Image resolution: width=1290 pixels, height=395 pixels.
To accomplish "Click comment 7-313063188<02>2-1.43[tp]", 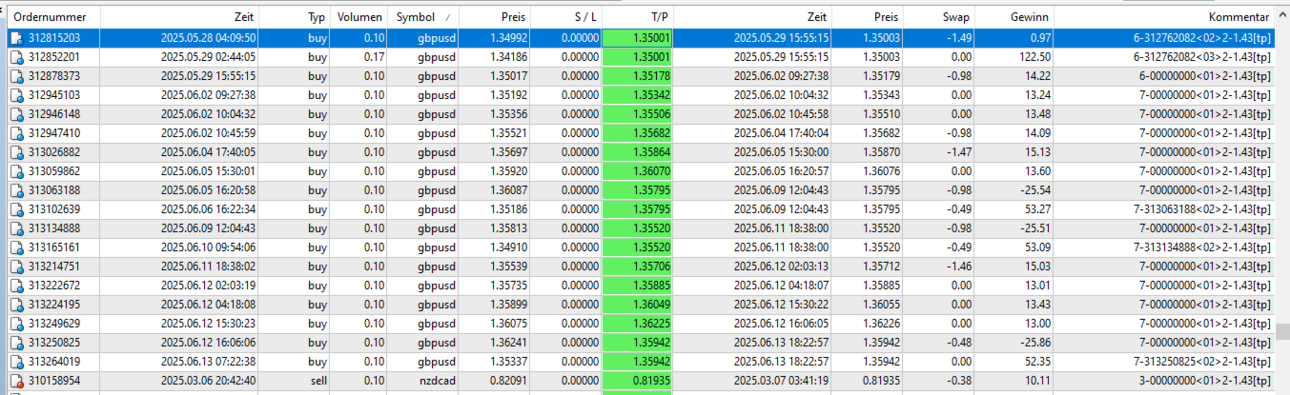I will 1202,209.
